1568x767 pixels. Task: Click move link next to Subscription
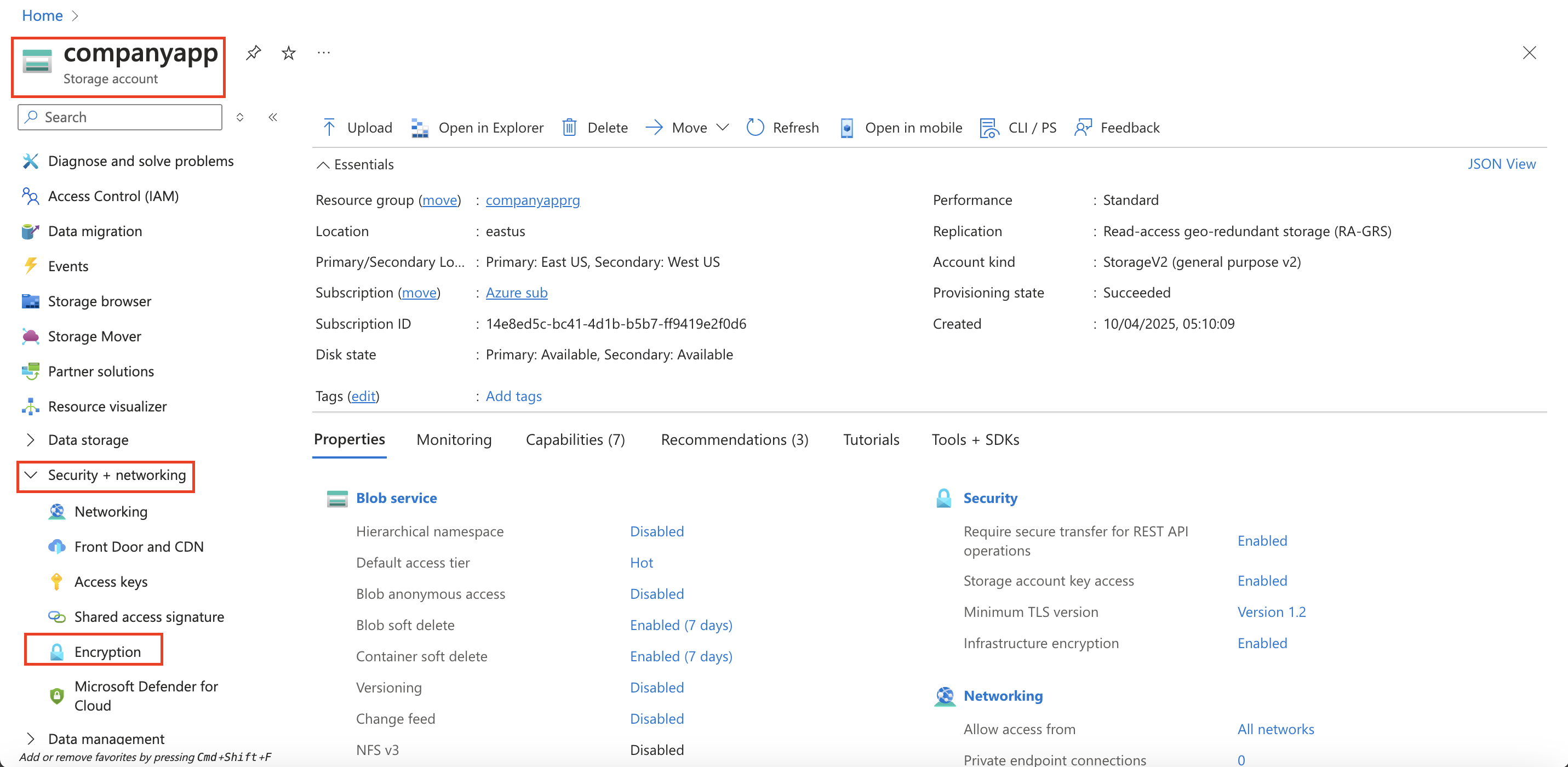click(x=419, y=293)
